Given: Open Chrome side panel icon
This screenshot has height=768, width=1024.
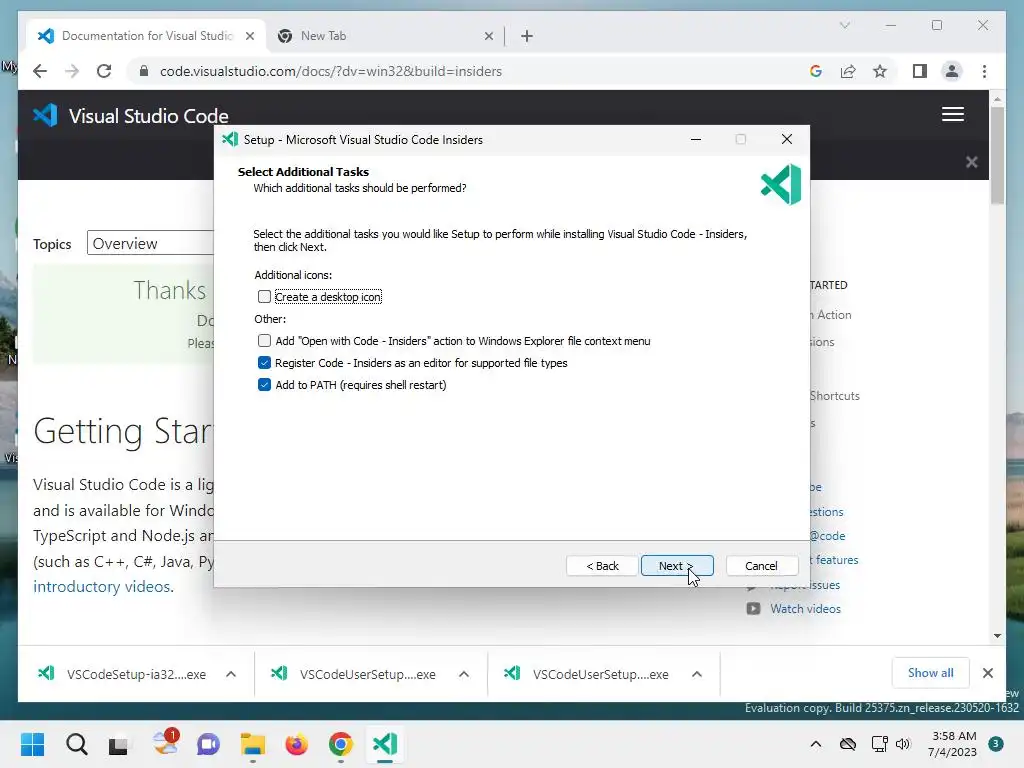Looking at the screenshot, I should (x=920, y=71).
